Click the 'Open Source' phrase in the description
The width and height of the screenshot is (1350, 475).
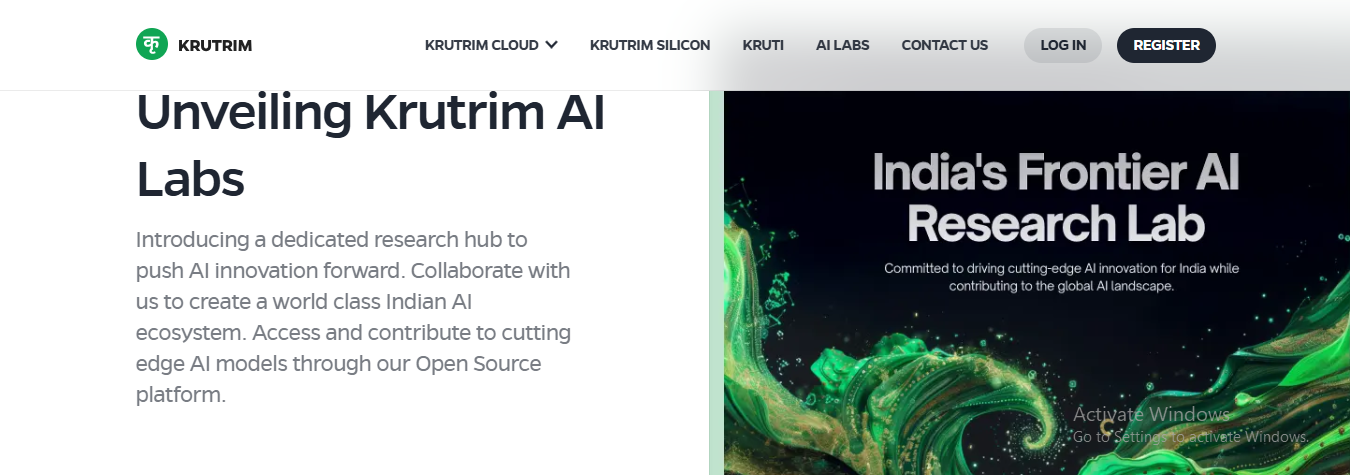478,364
